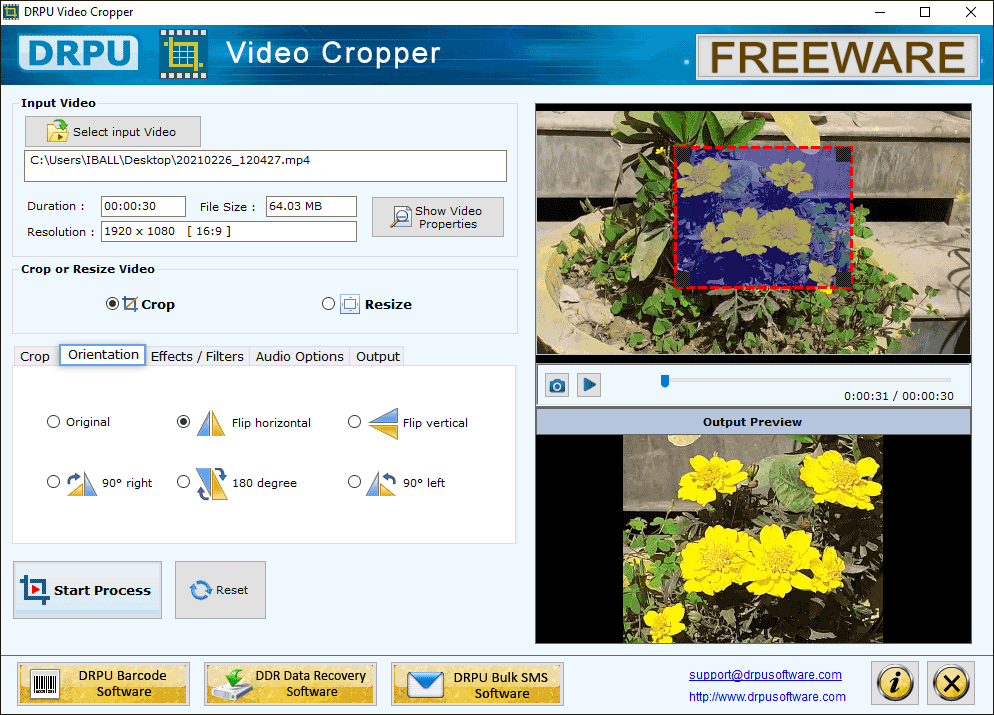The width and height of the screenshot is (994, 715).
Task: Click the 0:00:31 / 00:00:30 time readout
Action: click(x=898, y=396)
